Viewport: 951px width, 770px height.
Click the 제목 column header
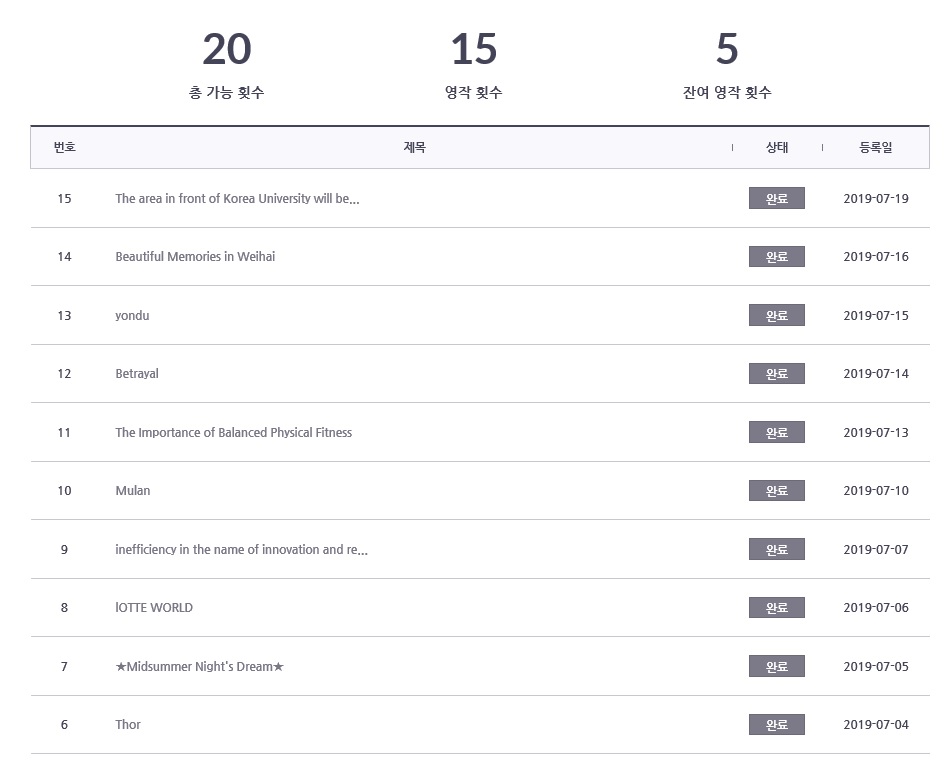point(415,147)
